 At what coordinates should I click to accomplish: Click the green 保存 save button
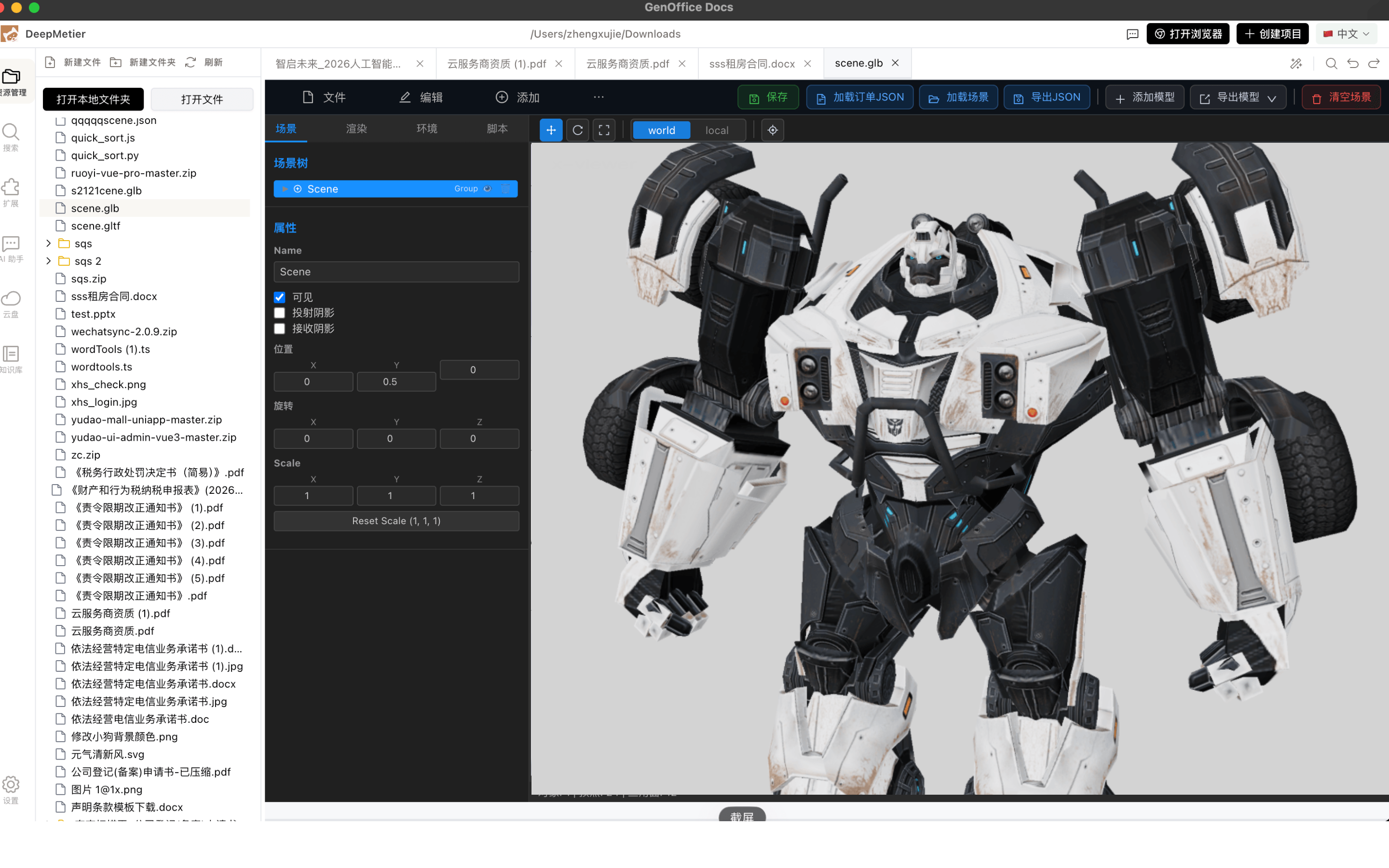pyautogui.click(x=768, y=97)
